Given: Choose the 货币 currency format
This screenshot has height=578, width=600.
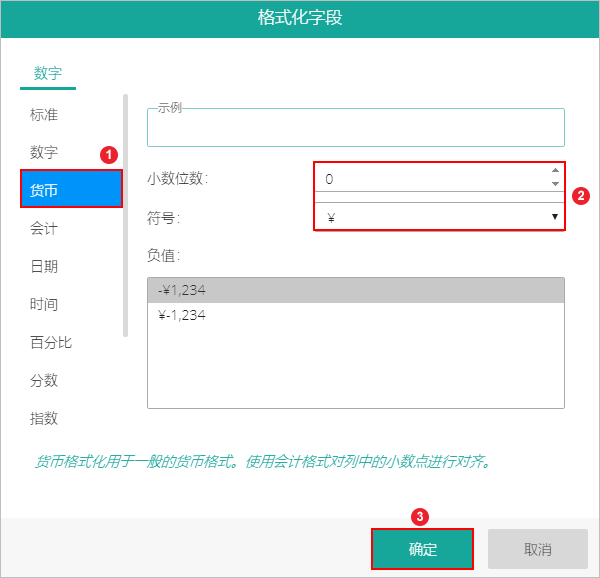Looking at the screenshot, I should 70,190.
